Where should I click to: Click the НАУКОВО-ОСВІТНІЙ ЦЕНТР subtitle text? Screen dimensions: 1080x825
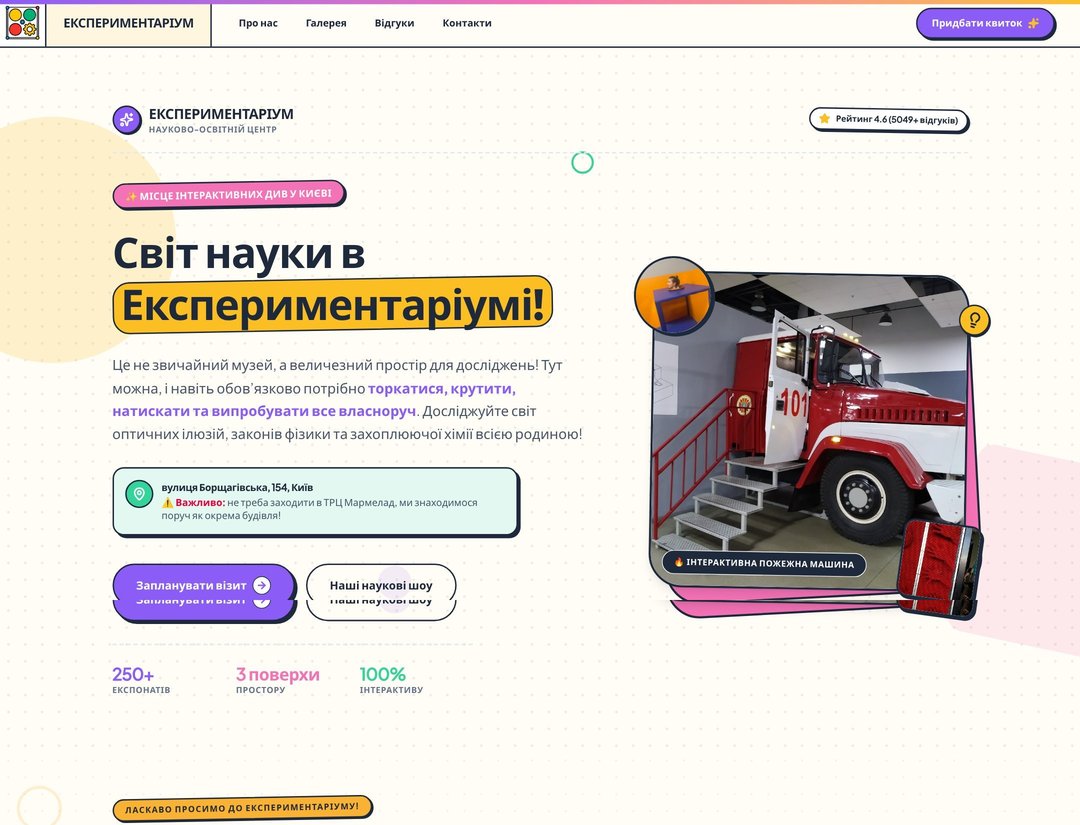[x=213, y=129]
